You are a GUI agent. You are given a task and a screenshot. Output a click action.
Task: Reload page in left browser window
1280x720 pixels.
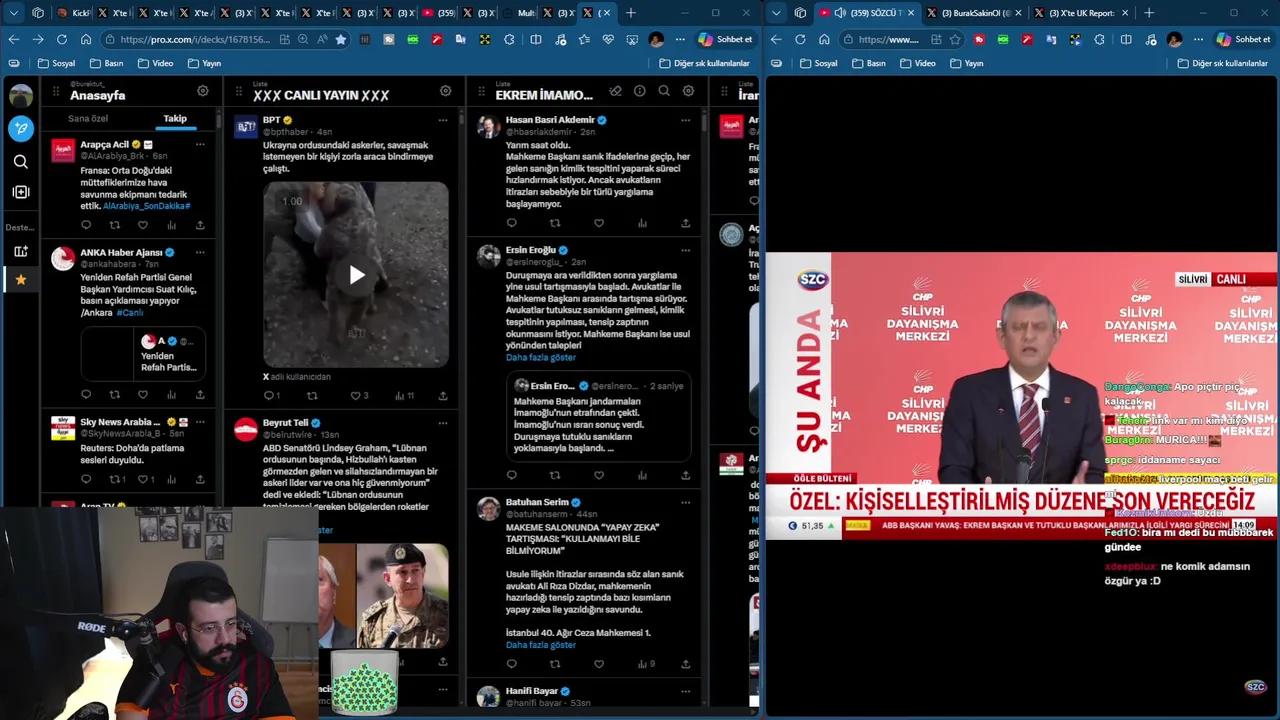point(62,39)
